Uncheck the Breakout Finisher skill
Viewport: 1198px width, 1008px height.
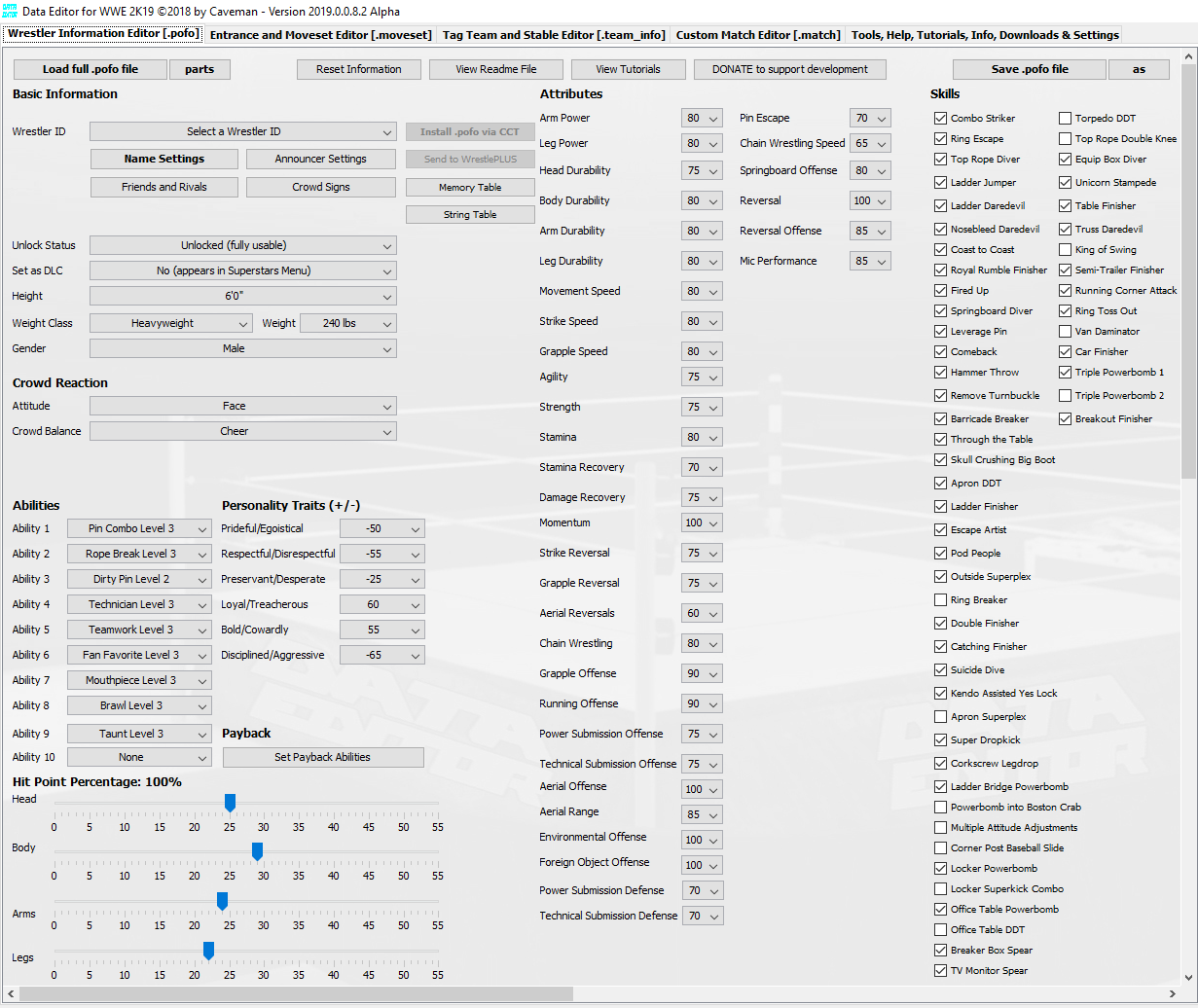(x=1065, y=419)
